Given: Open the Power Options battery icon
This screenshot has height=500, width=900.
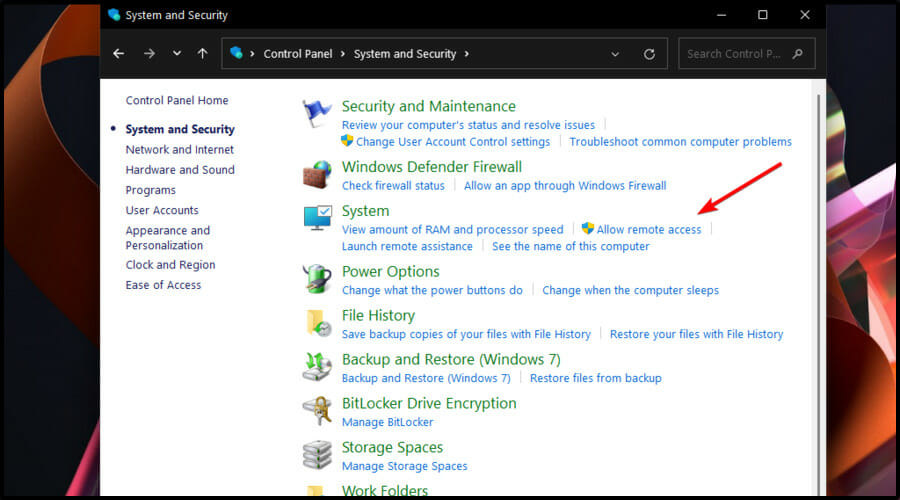Looking at the screenshot, I should pos(317,279).
